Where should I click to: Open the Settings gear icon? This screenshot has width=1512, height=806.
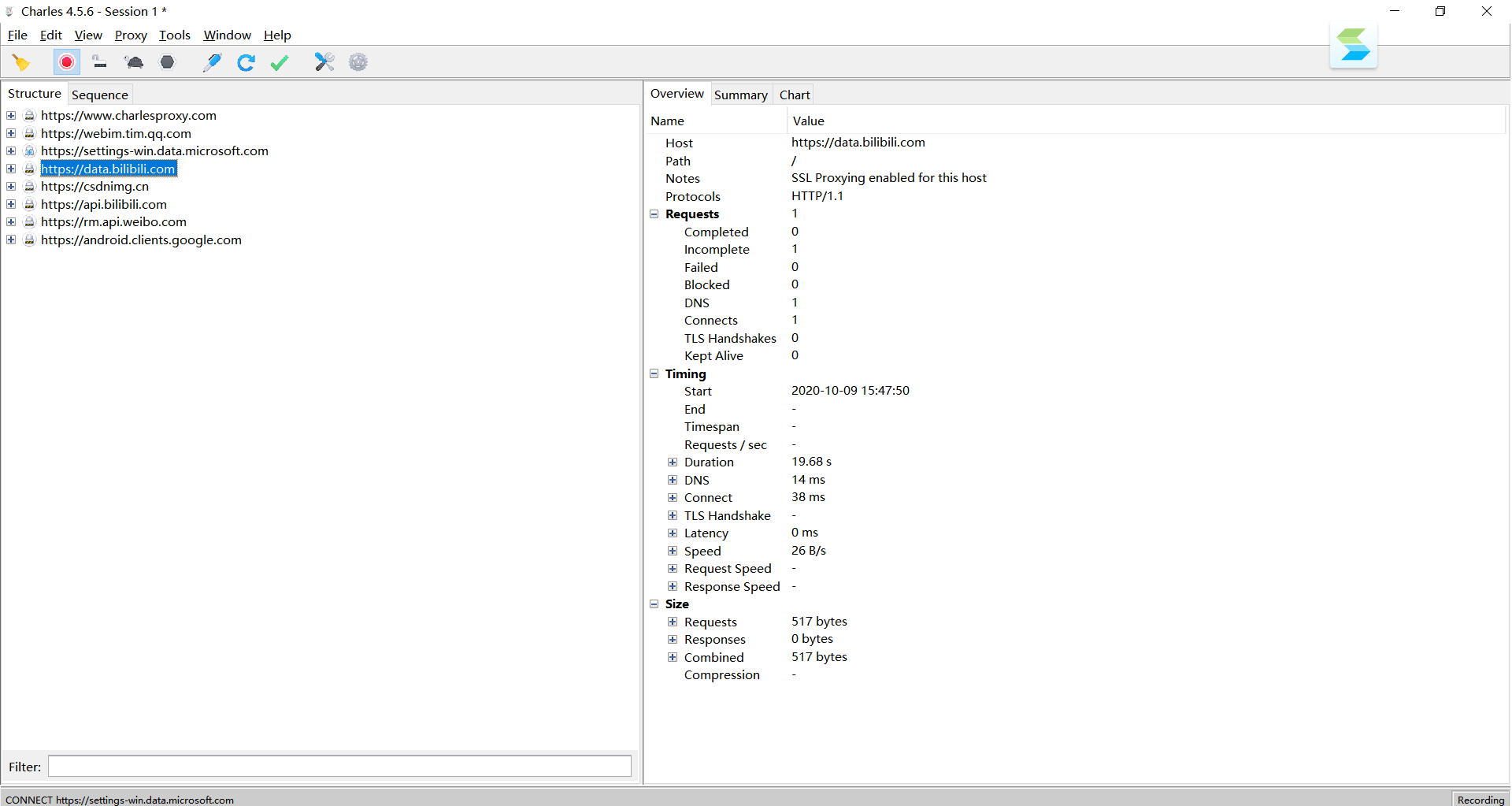[x=358, y=62]
